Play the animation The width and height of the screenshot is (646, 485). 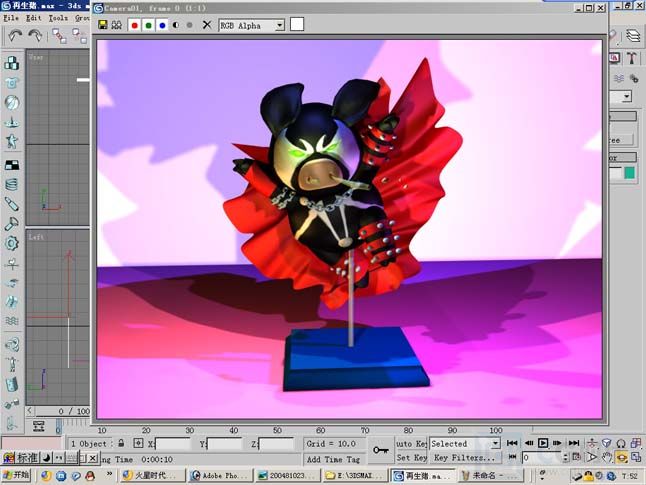543,443
